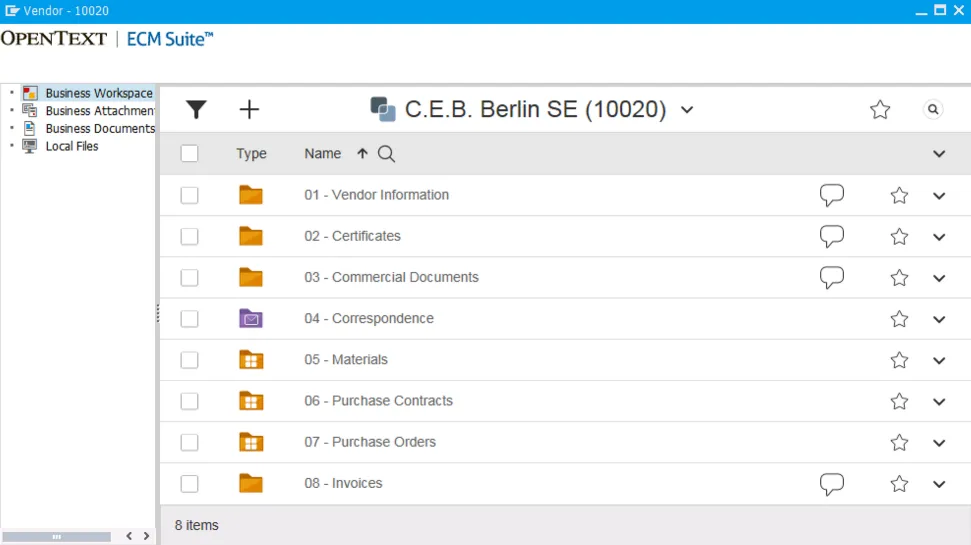Sort by the Name column header
The image size is (971, 545).
[323, 154]
